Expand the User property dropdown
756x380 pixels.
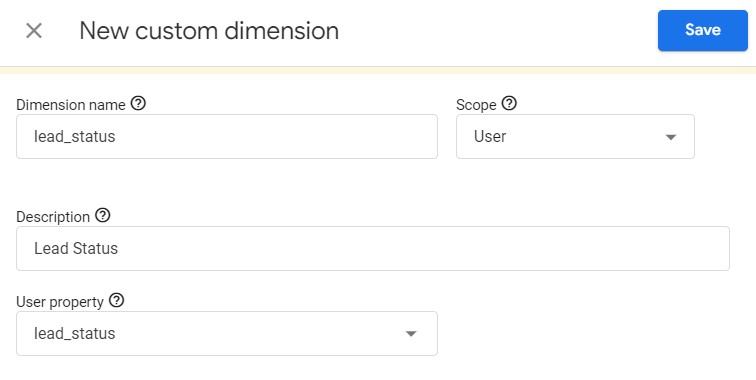(227, 334)
